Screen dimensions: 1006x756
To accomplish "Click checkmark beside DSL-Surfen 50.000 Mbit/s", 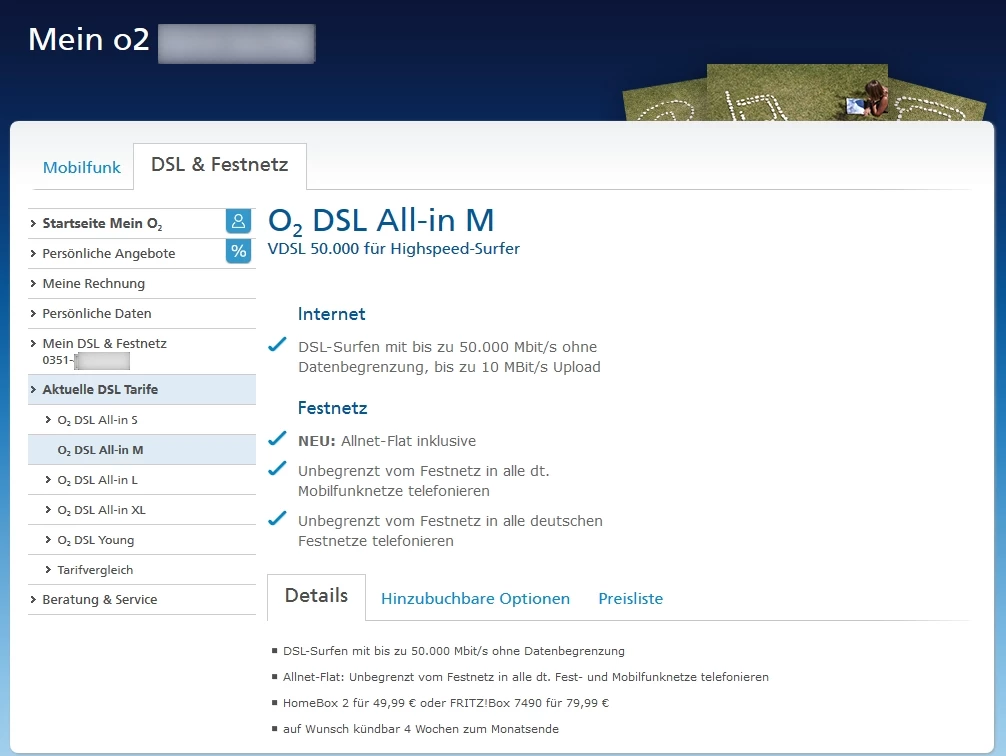I will click(277, 345).
